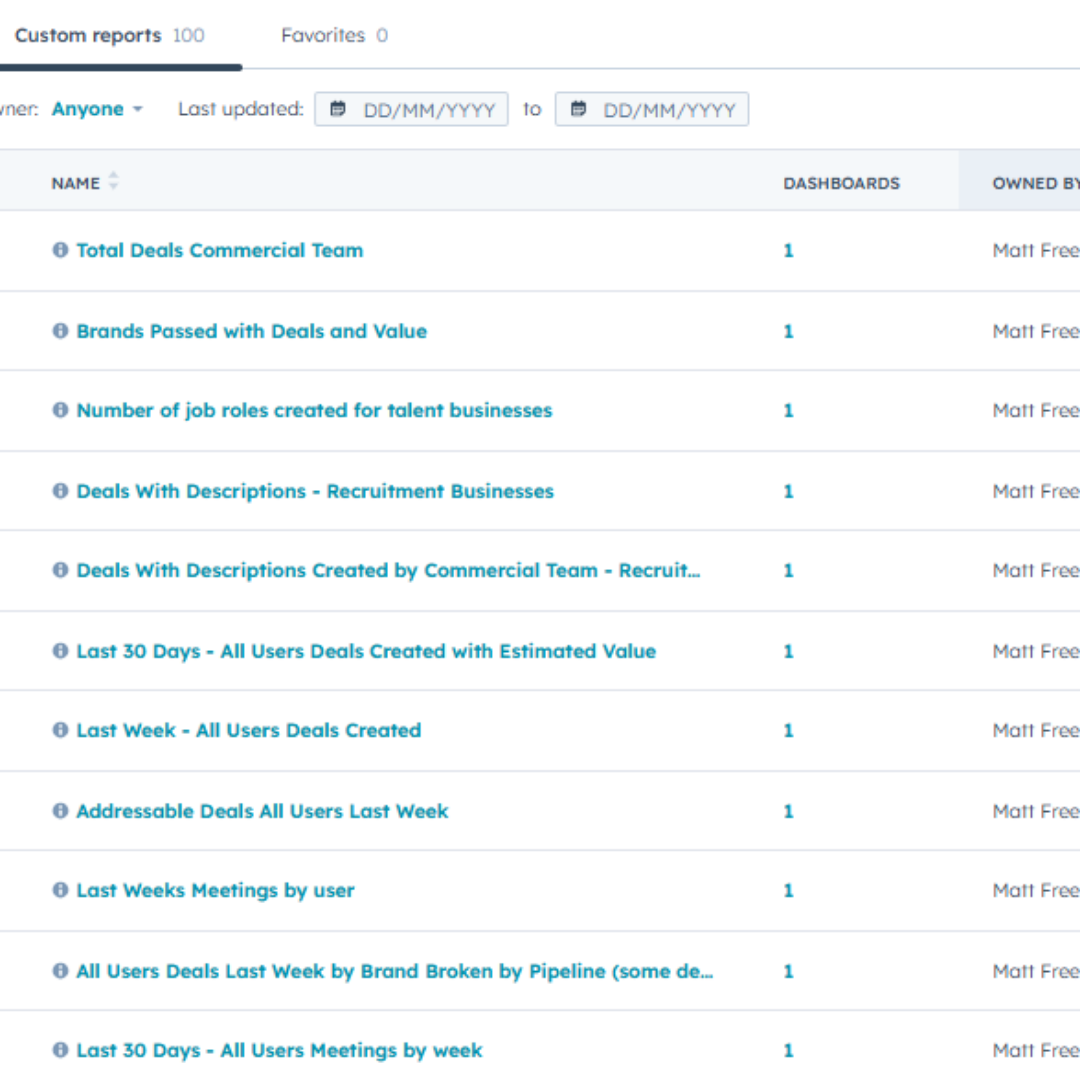Viewport: 1080px width, 1080px height.
Task: Open Deals With Descriptions - Recruitment Businesses report
Action: (315, 491)
